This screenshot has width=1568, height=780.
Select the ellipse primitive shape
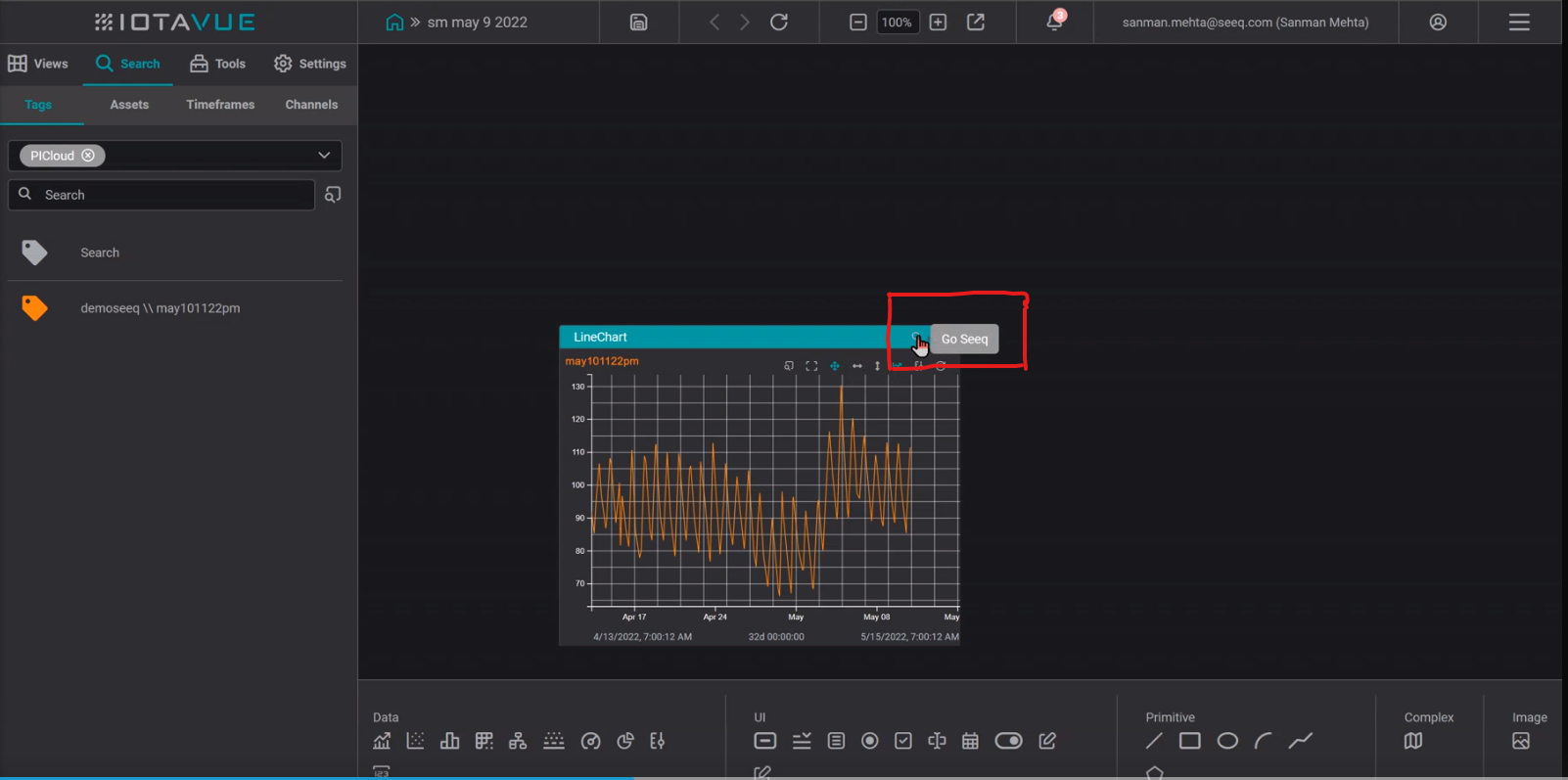[1227, 741]
